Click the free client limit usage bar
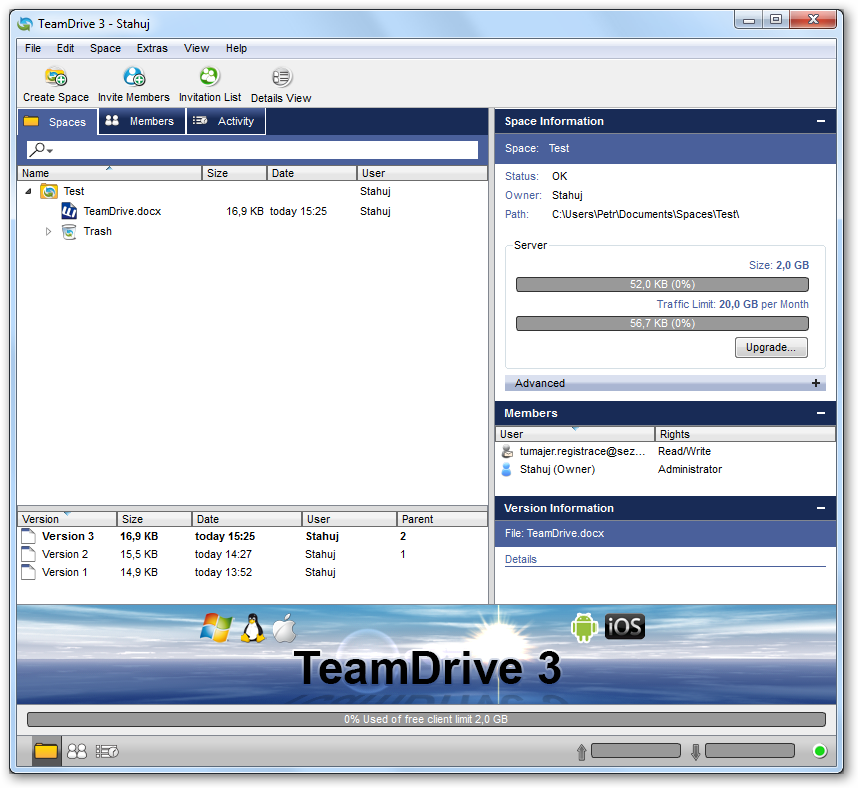The image size is (858, 788). [x=426, y=720]
